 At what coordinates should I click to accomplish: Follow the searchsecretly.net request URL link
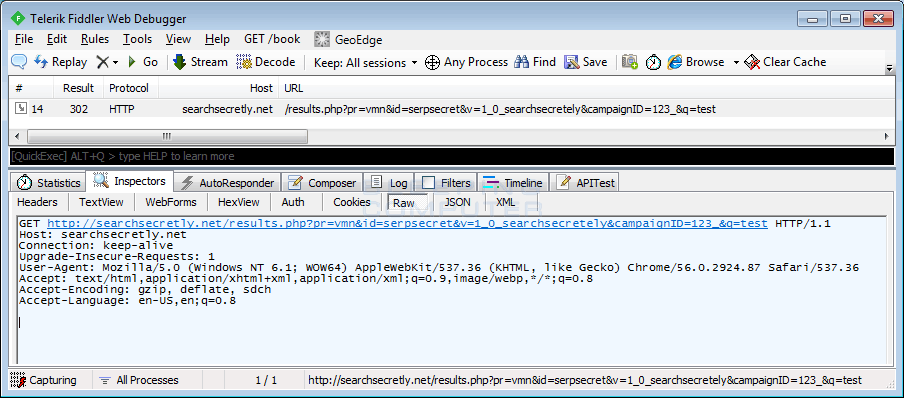(407, 224)
